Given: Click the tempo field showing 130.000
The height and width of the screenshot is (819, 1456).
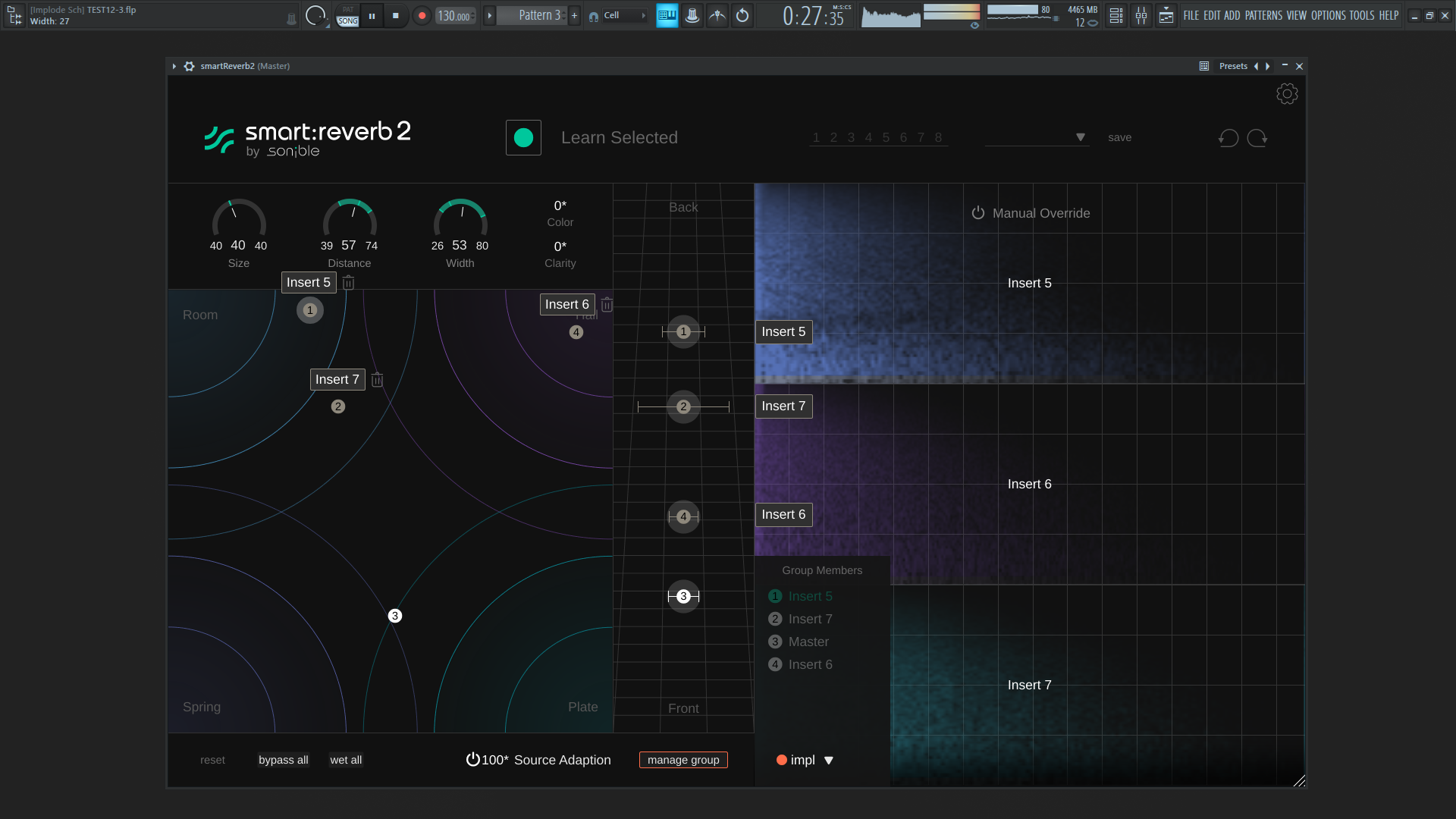Looking at the screenshot, I should 455,15.
